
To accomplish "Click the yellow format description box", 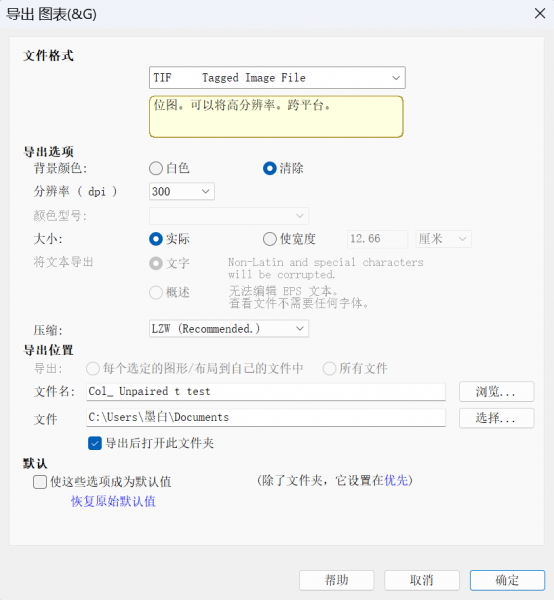I will (276, 117).
